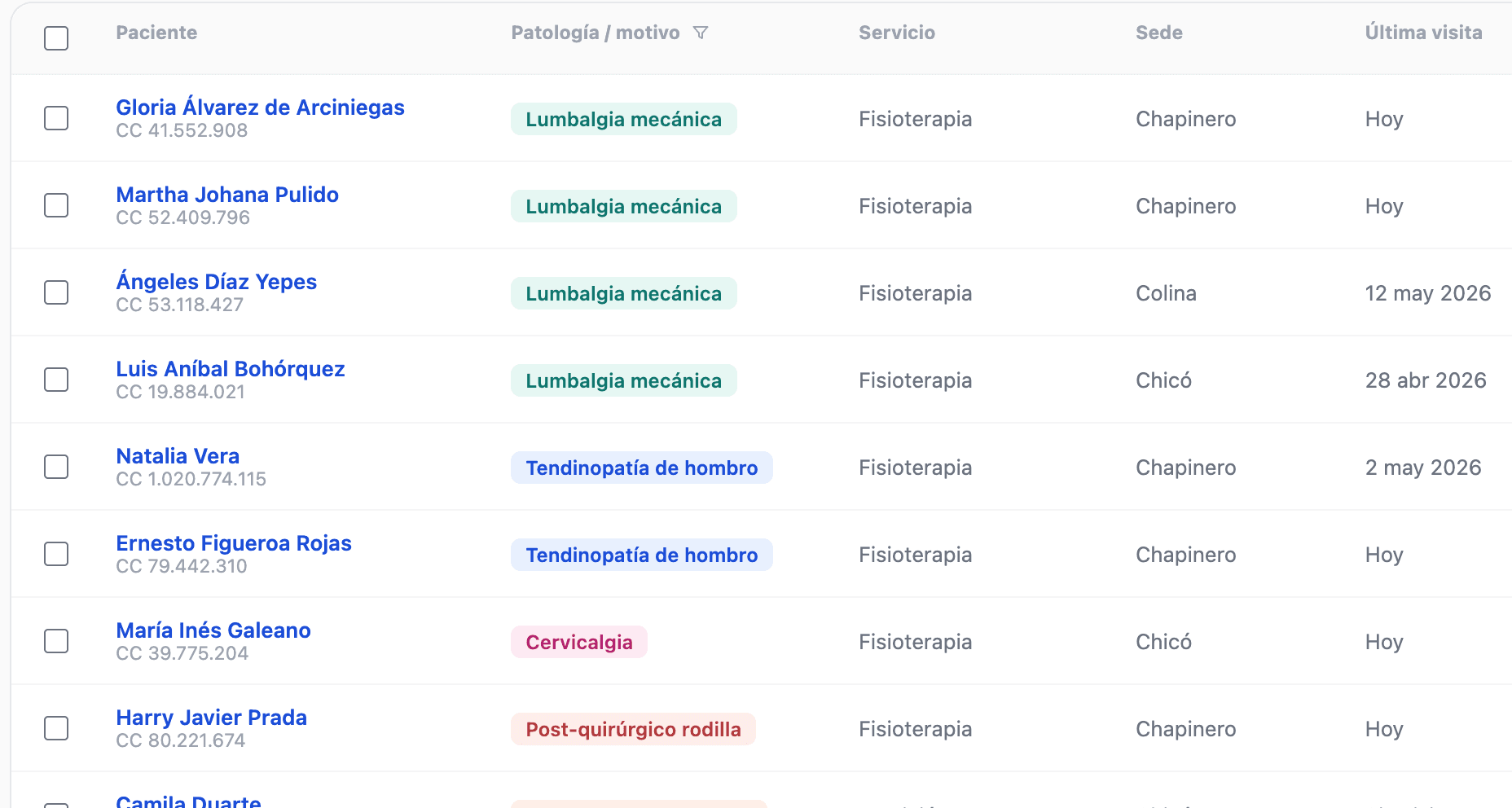
Task: Go to Ernesto Figueroa Rojas record
Action: click(234, 543)
